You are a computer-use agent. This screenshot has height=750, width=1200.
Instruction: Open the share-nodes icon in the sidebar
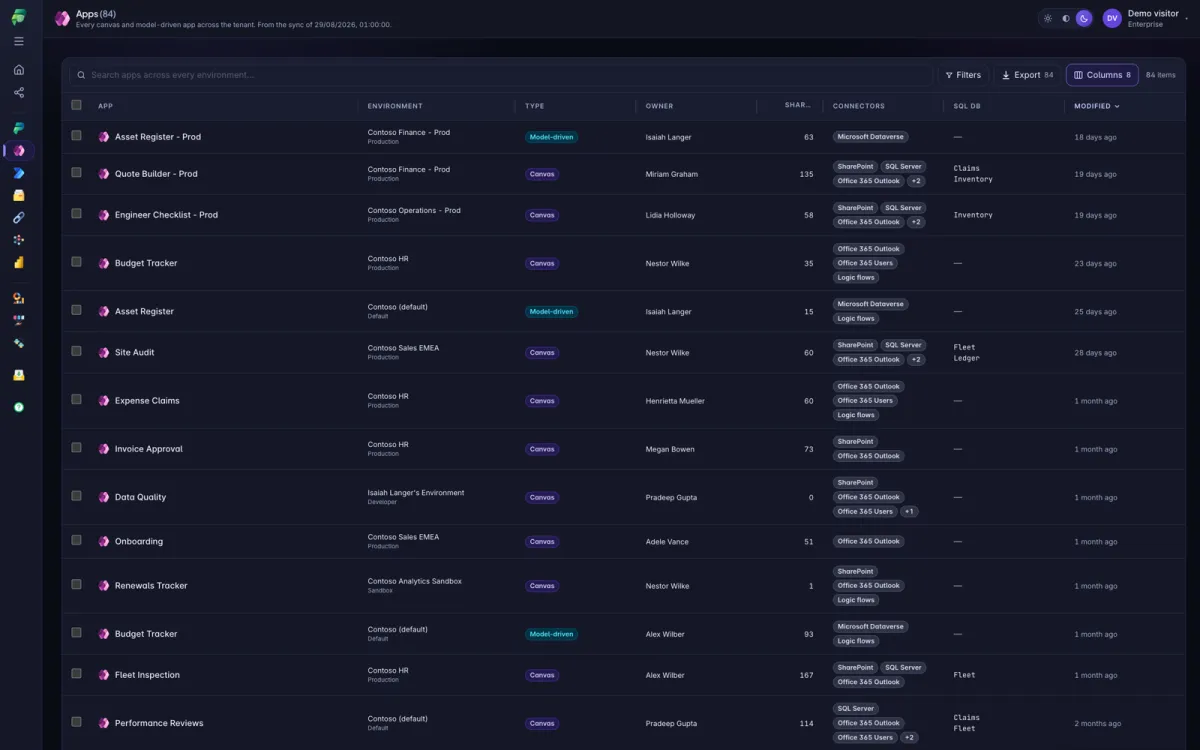click(19, 93)
